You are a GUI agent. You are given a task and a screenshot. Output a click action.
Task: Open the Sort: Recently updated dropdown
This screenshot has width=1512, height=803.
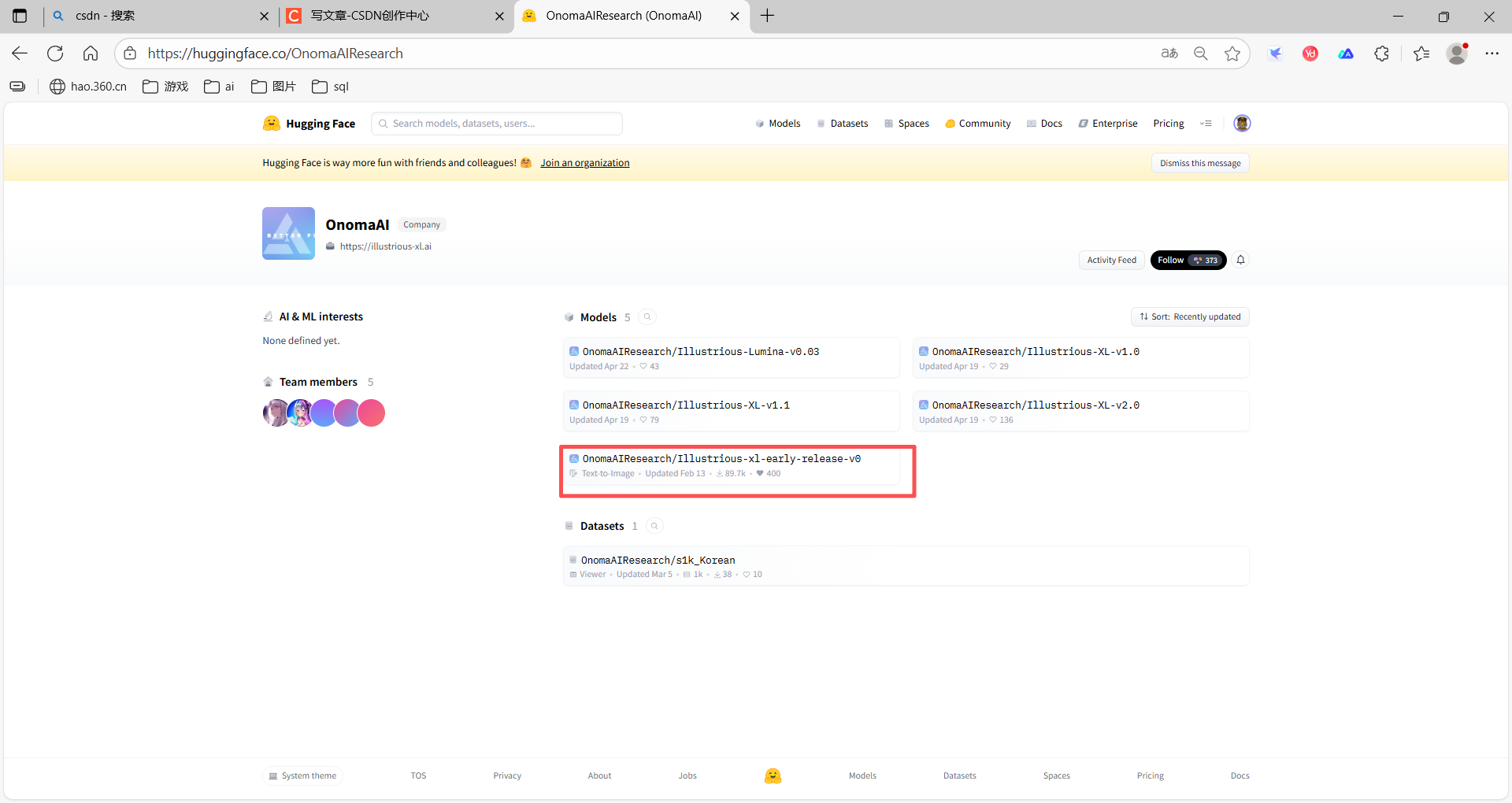1190,316
